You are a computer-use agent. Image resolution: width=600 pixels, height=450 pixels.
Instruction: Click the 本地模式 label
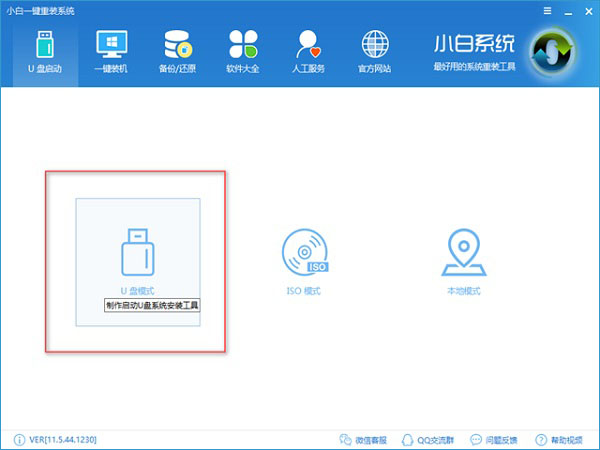pyautogui.click(x=464, y=291)
